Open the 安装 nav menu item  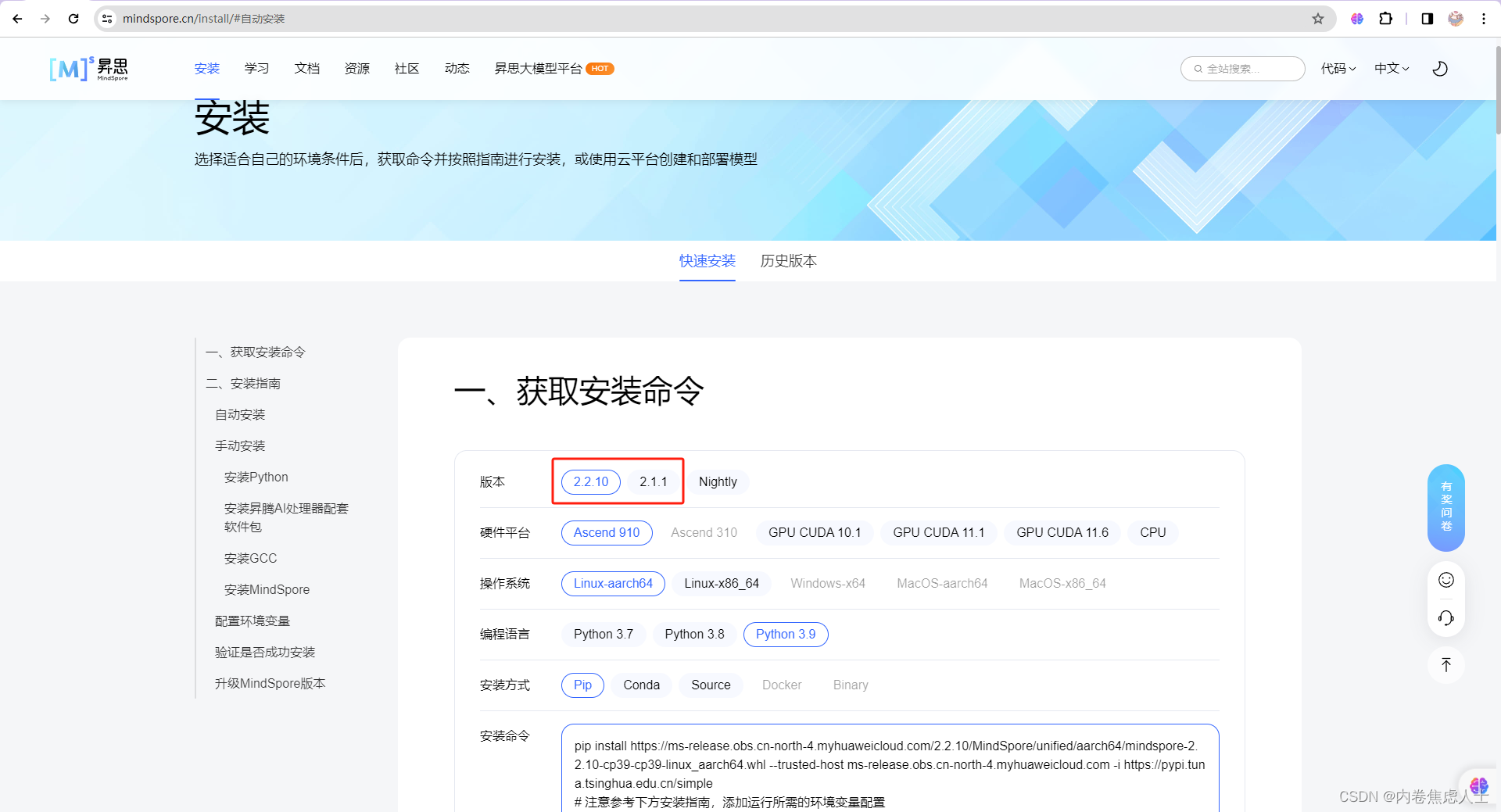[x=207, y=69]
